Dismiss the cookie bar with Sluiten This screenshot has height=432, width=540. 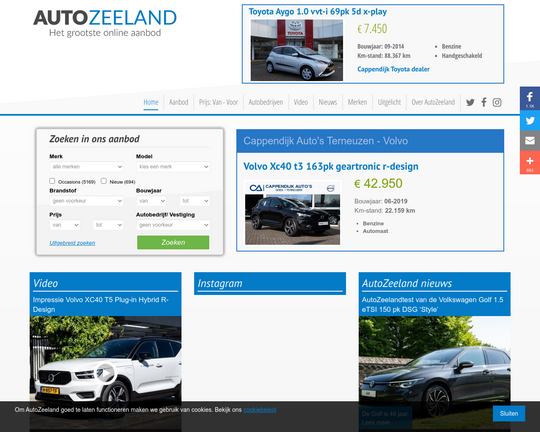tap(509, 413)
